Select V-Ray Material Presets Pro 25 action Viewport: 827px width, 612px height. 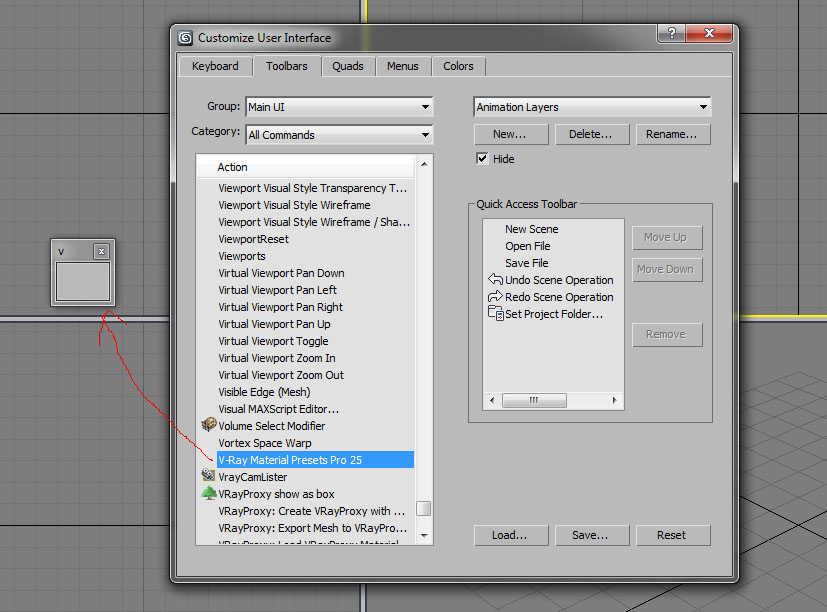290,460
